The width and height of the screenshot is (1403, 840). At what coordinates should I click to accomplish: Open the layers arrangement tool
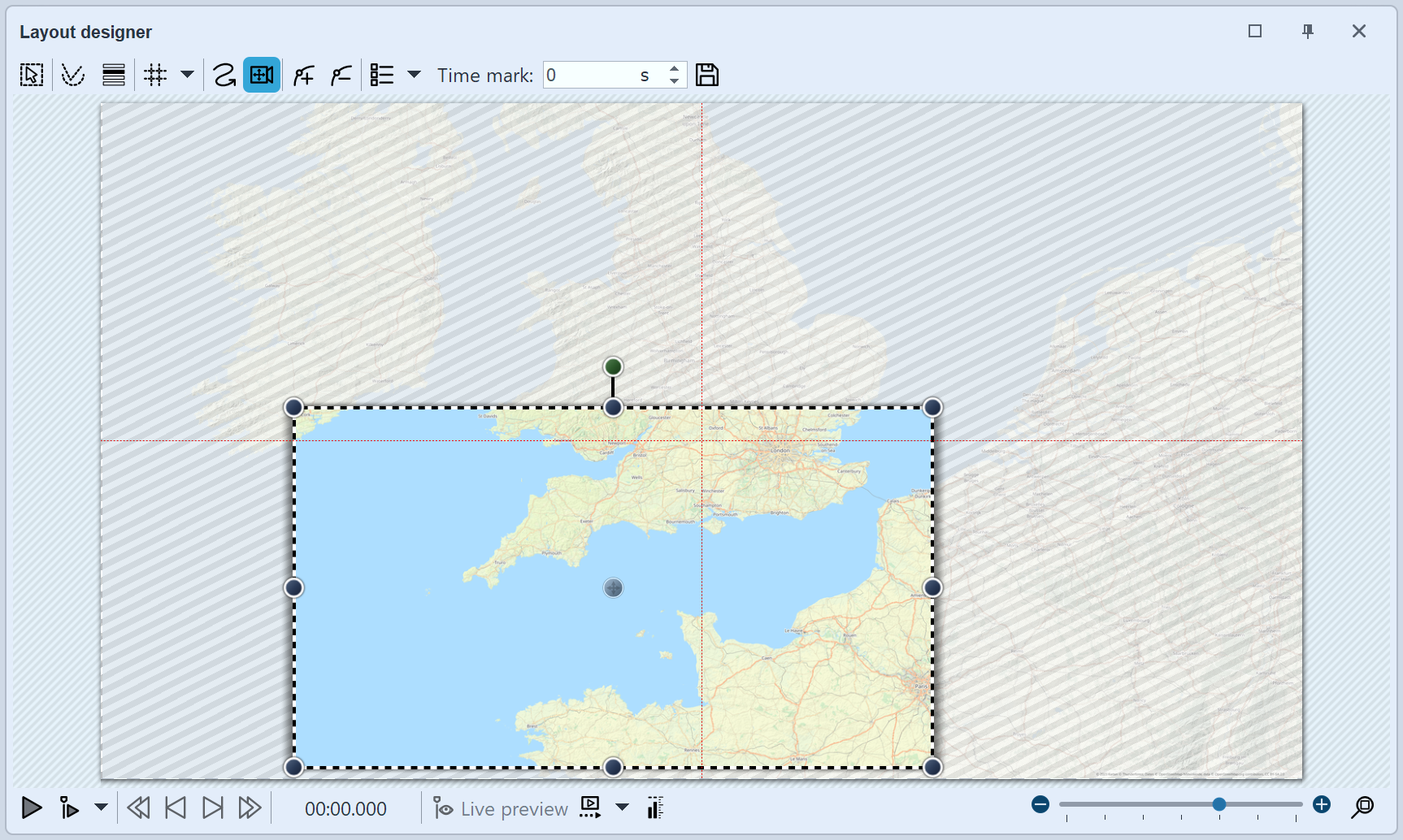coord(113,74)
